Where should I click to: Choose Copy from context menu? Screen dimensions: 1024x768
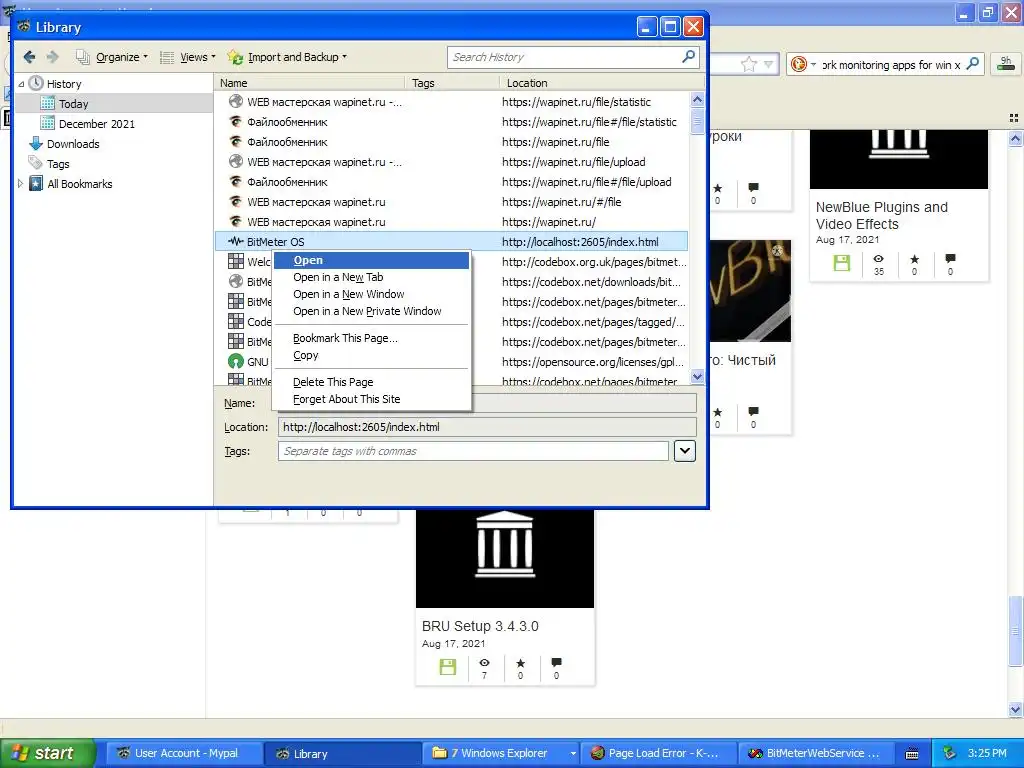tap(372, 355)
